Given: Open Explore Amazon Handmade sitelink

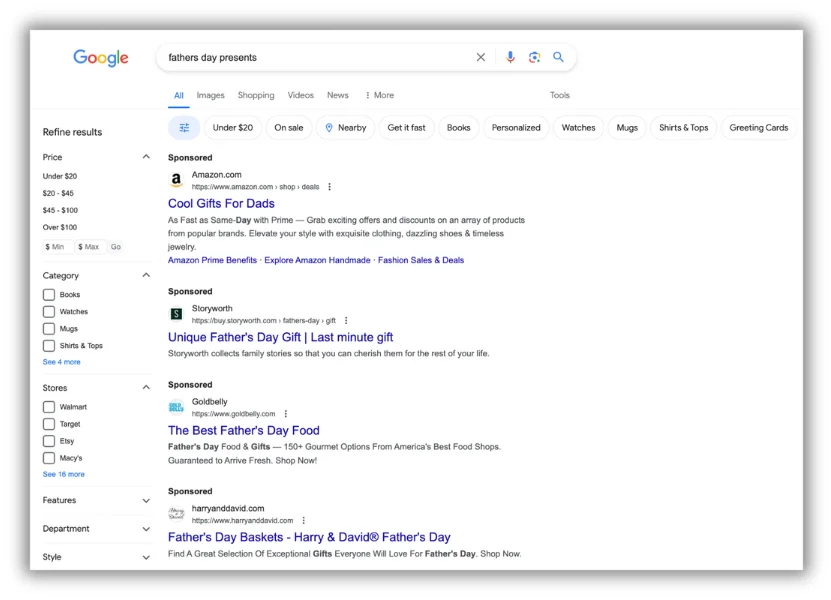Looking at the screenshot, I should pyautogui.click(x=317, y=260).
